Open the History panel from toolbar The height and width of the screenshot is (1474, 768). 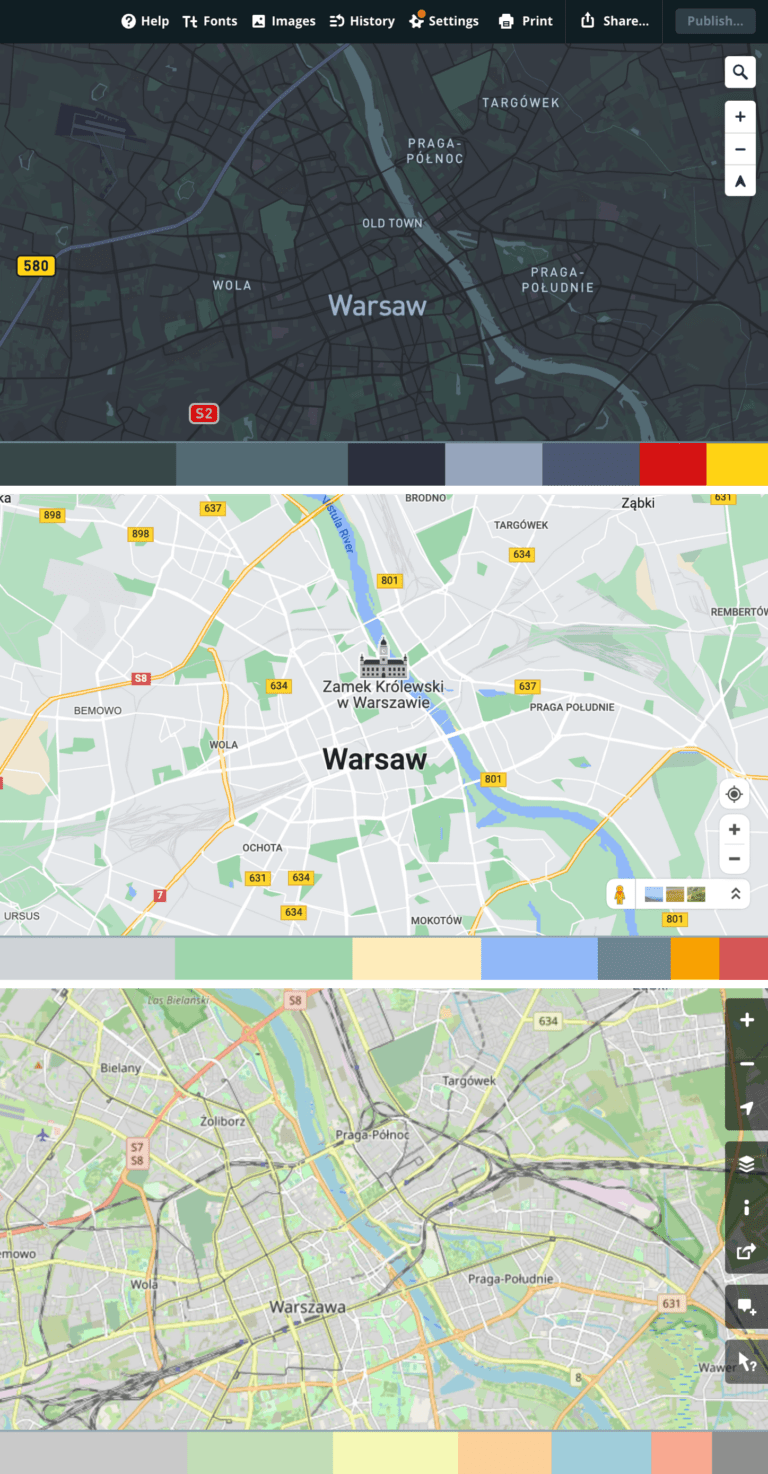tap(361, 21)
